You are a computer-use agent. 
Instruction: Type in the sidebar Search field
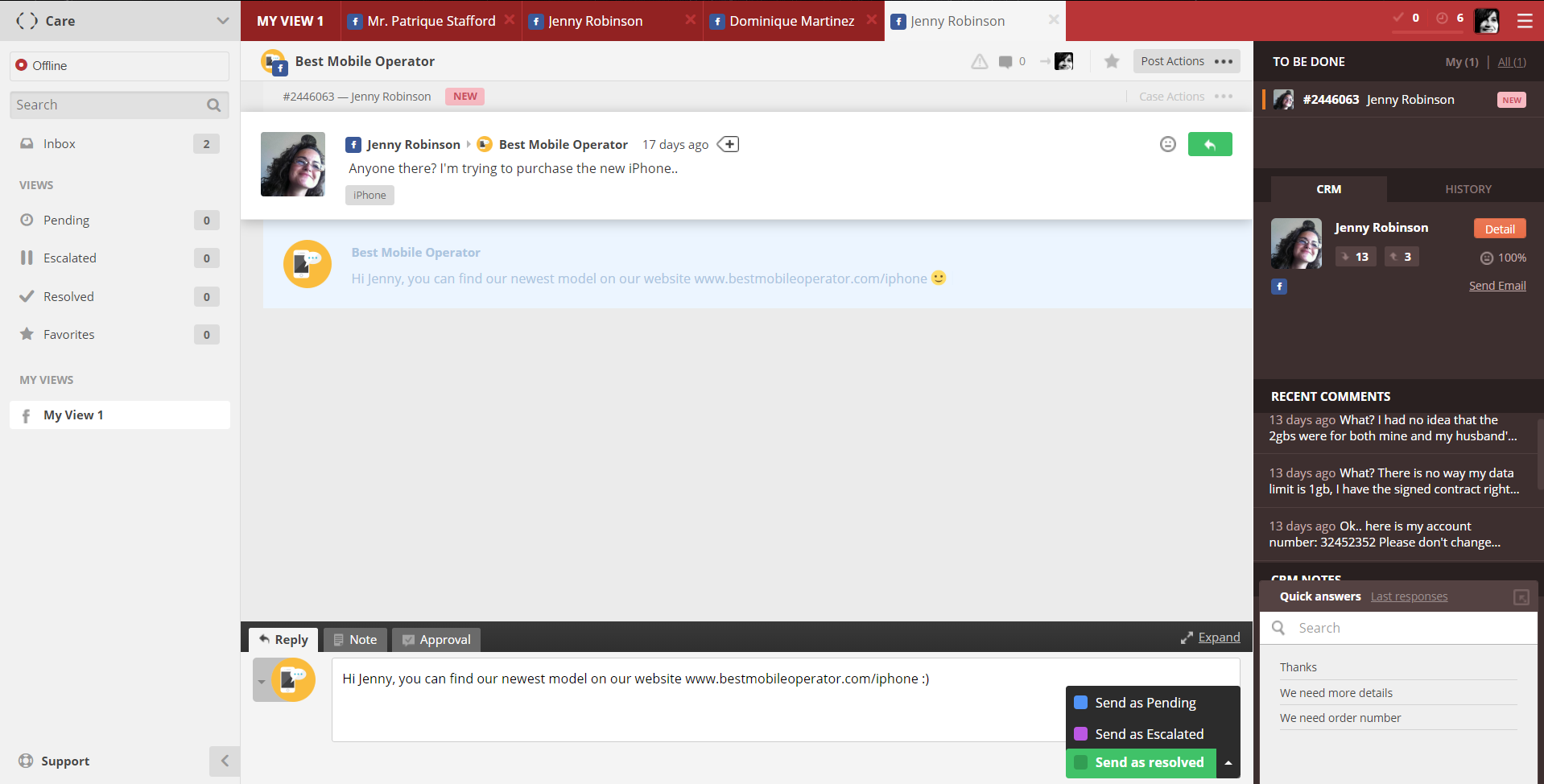click(119, 105)
